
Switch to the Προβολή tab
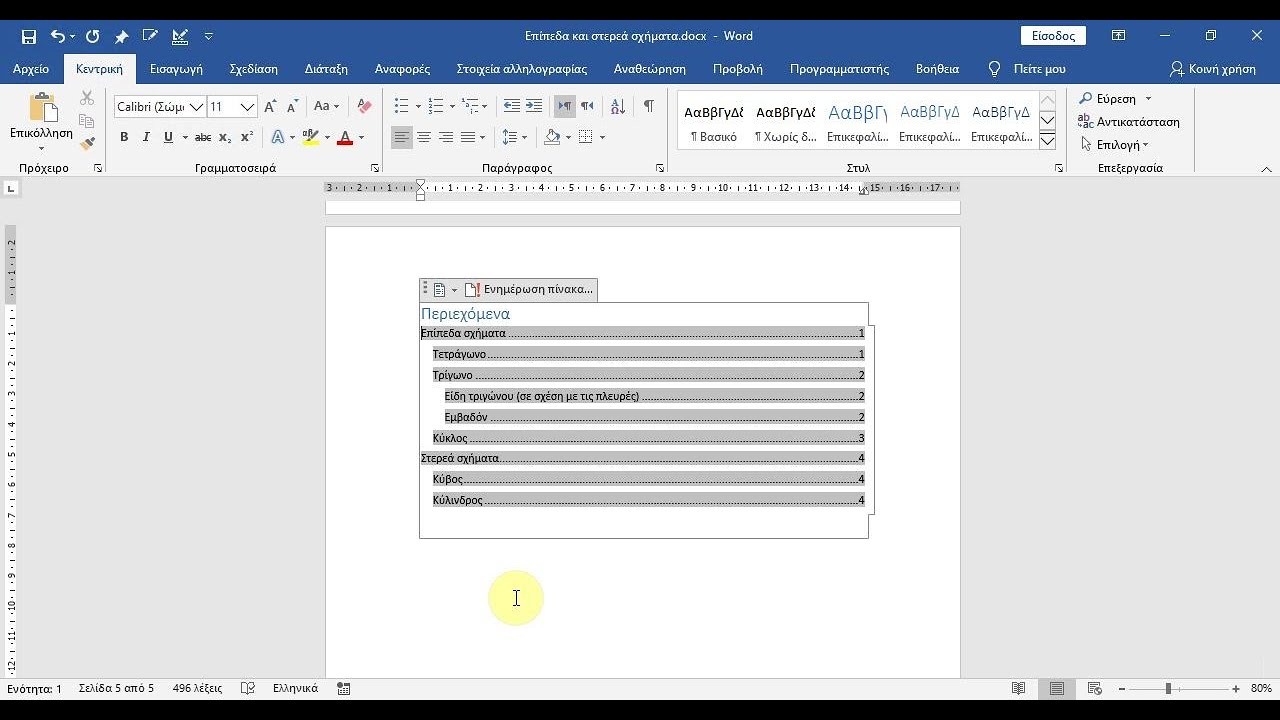[738, 69]
